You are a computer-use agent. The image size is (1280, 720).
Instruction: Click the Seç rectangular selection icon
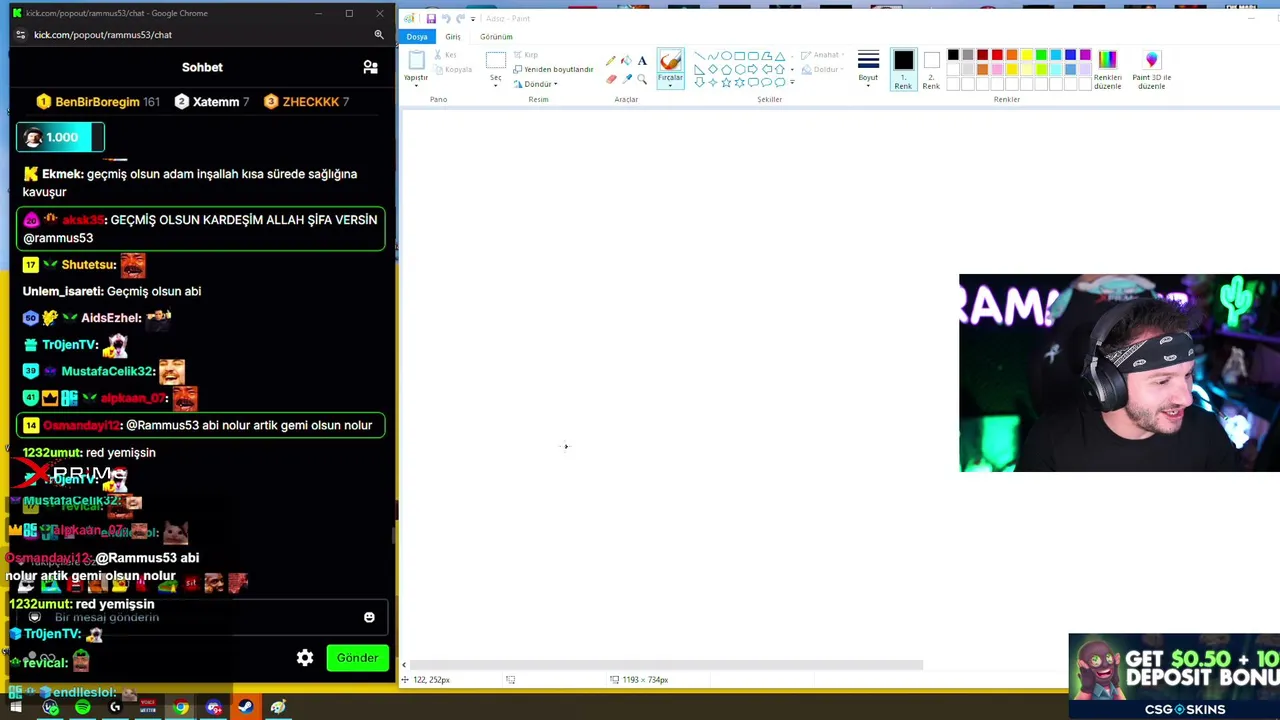(x=495, y=61)
